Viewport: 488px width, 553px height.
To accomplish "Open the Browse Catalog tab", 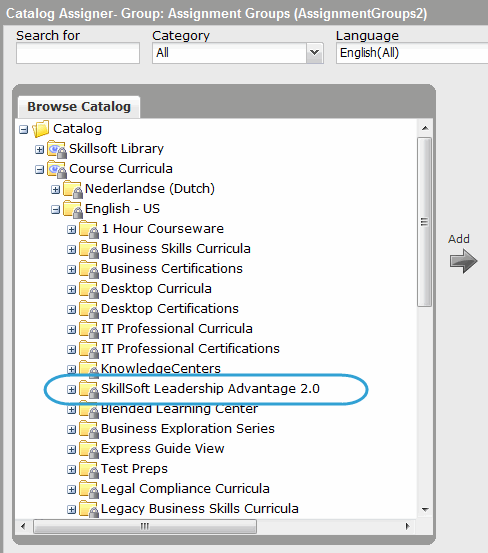I will point(79,107).
